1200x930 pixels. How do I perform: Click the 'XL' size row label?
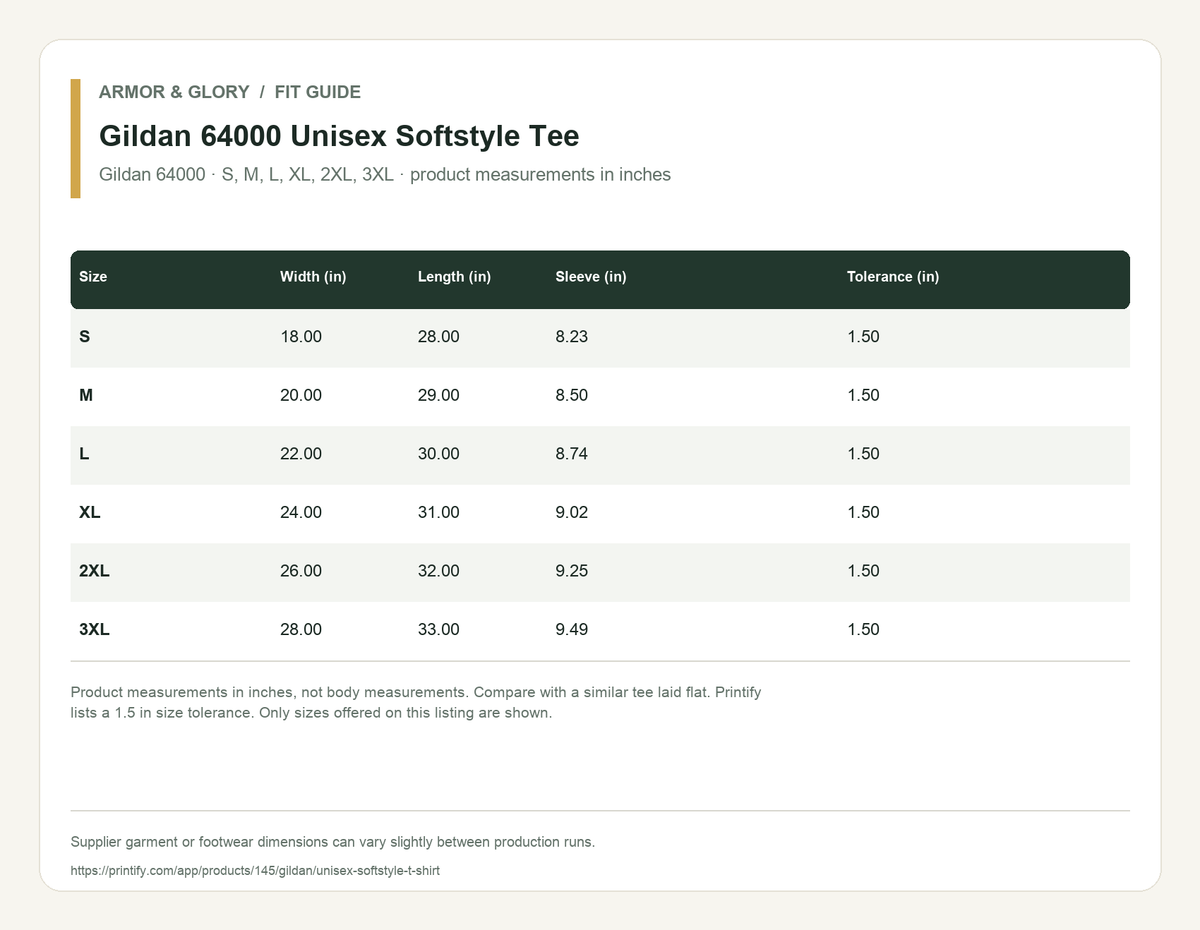point(90,512)
